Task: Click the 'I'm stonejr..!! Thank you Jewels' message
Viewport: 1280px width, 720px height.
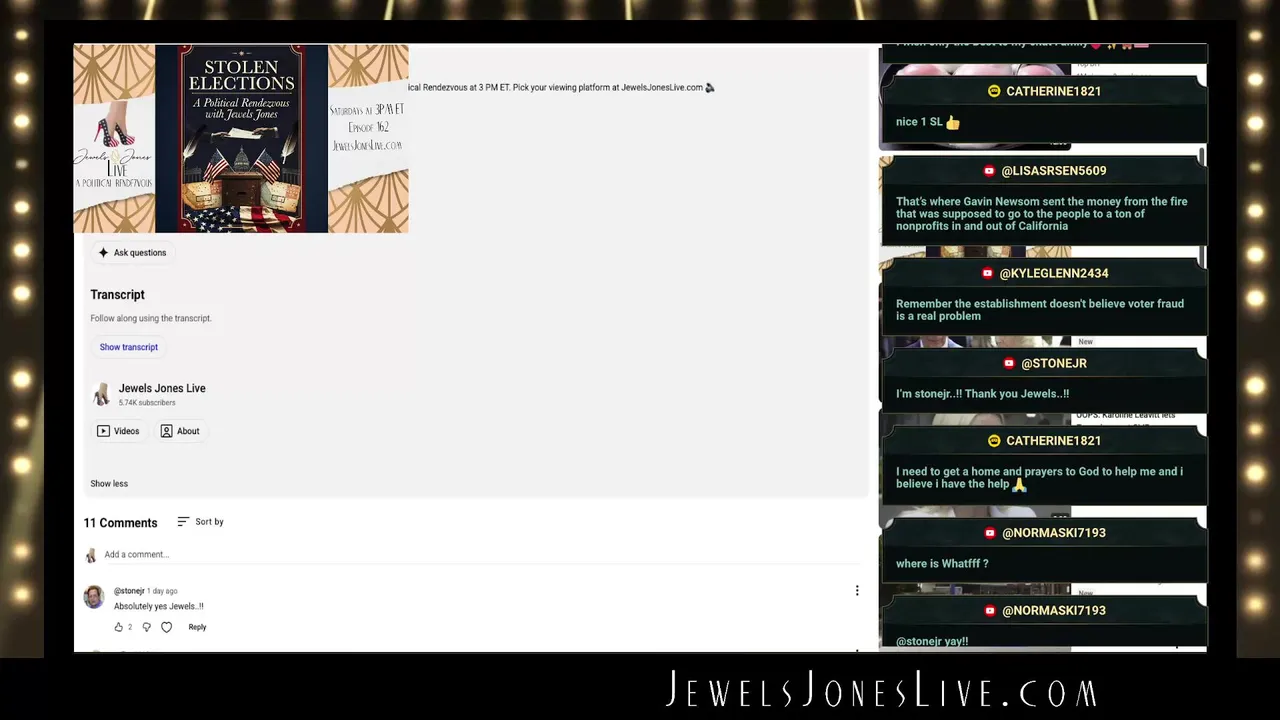Action: [982, 394]
